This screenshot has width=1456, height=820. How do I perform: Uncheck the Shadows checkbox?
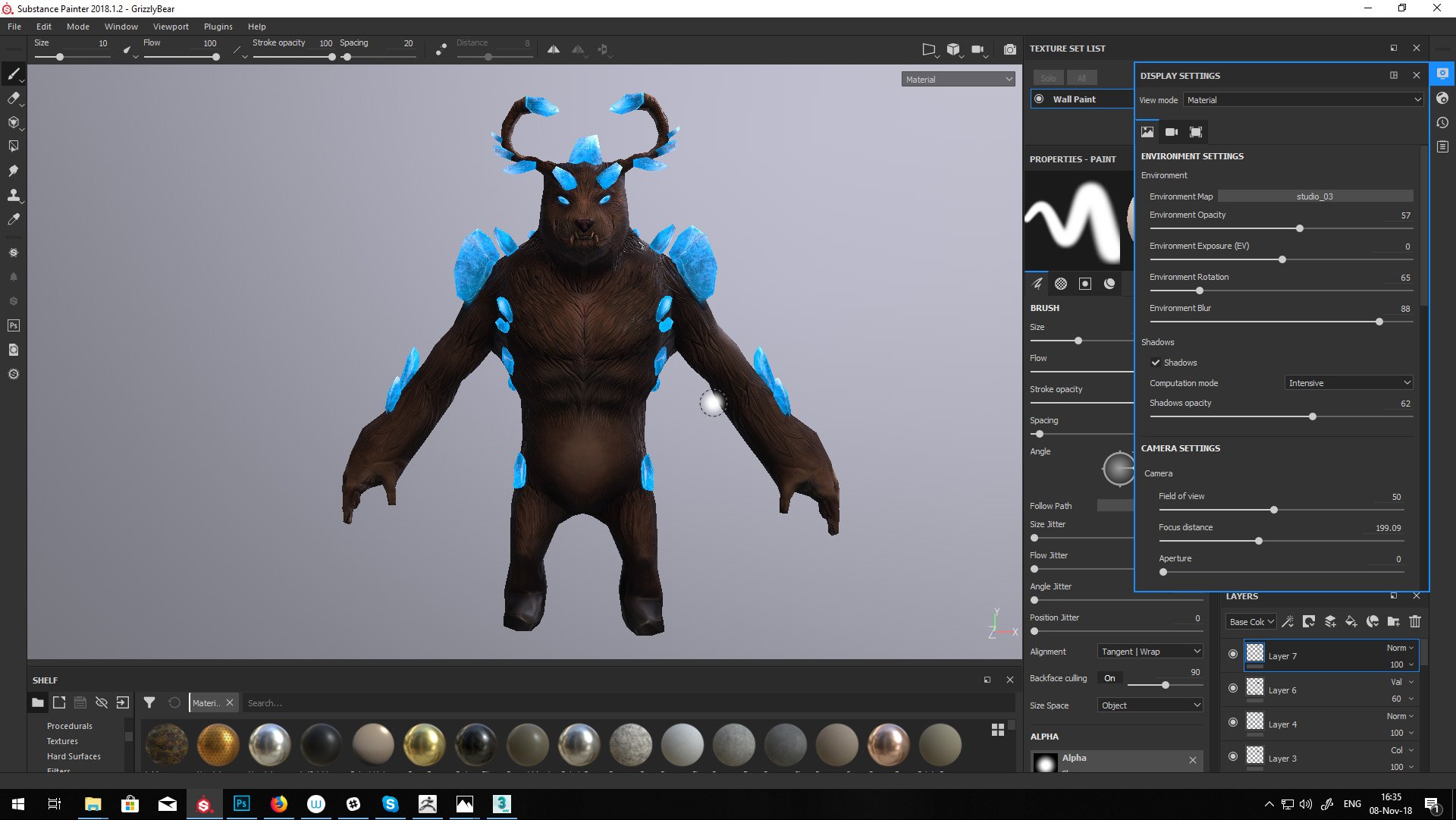(1156, 363)
